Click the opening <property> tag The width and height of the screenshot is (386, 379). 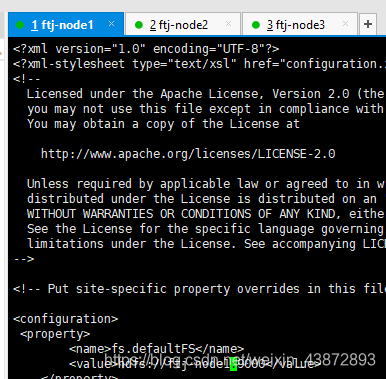point(55,334)
